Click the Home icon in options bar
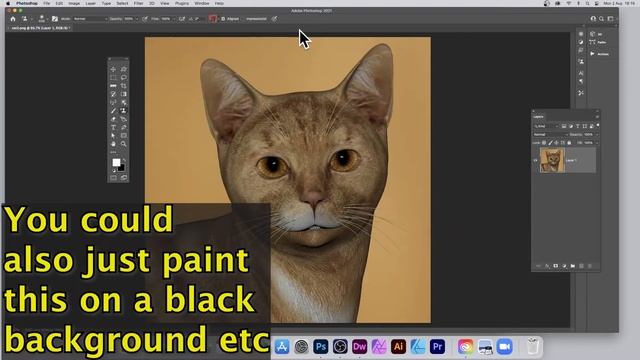640x360 pixels. [x=13, y=19]
